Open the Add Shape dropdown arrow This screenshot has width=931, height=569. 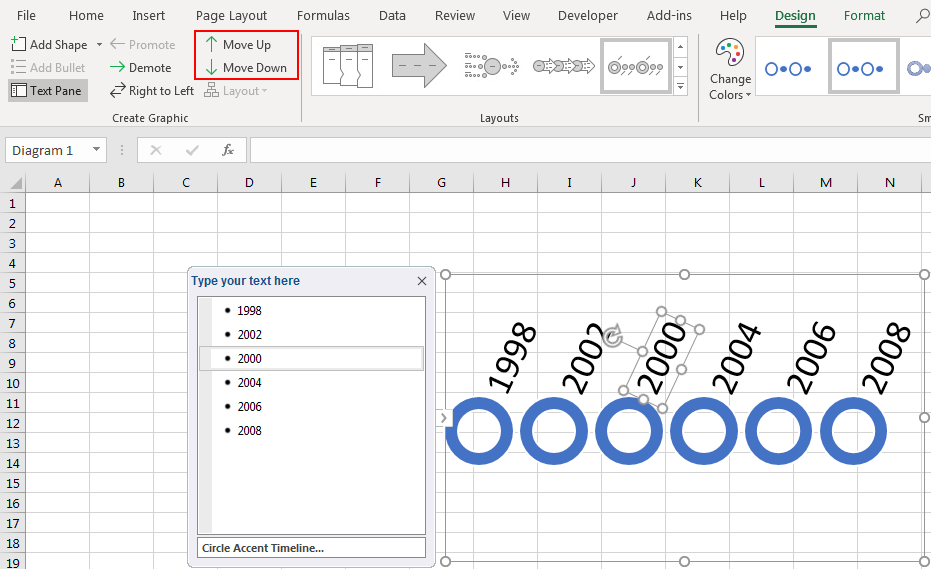[x=99, y=45]
